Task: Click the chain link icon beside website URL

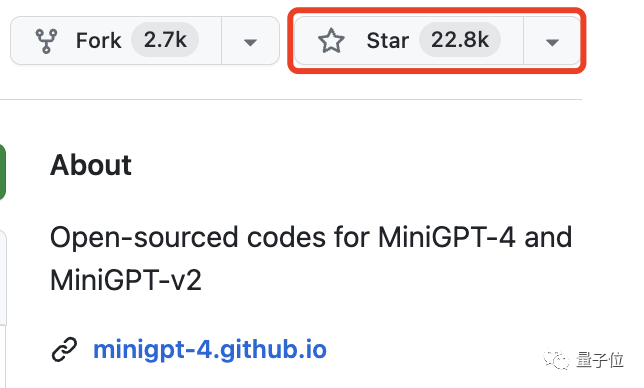Action: tap(64, 349)
